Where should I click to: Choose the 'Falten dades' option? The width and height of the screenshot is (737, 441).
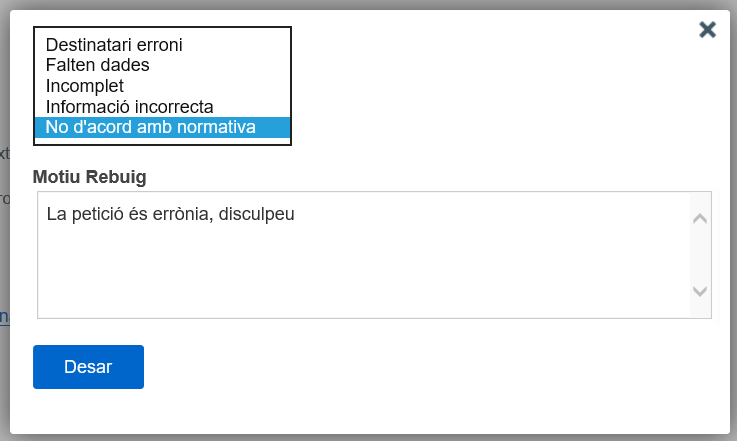(97, 65)
